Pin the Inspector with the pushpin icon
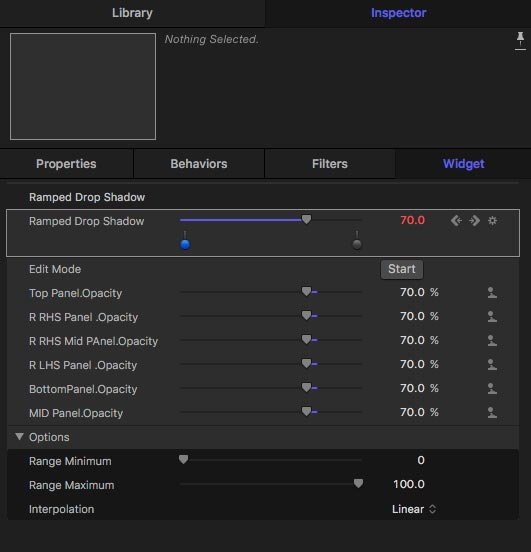Viewport: 531px width, 552px height. [520, 41]
